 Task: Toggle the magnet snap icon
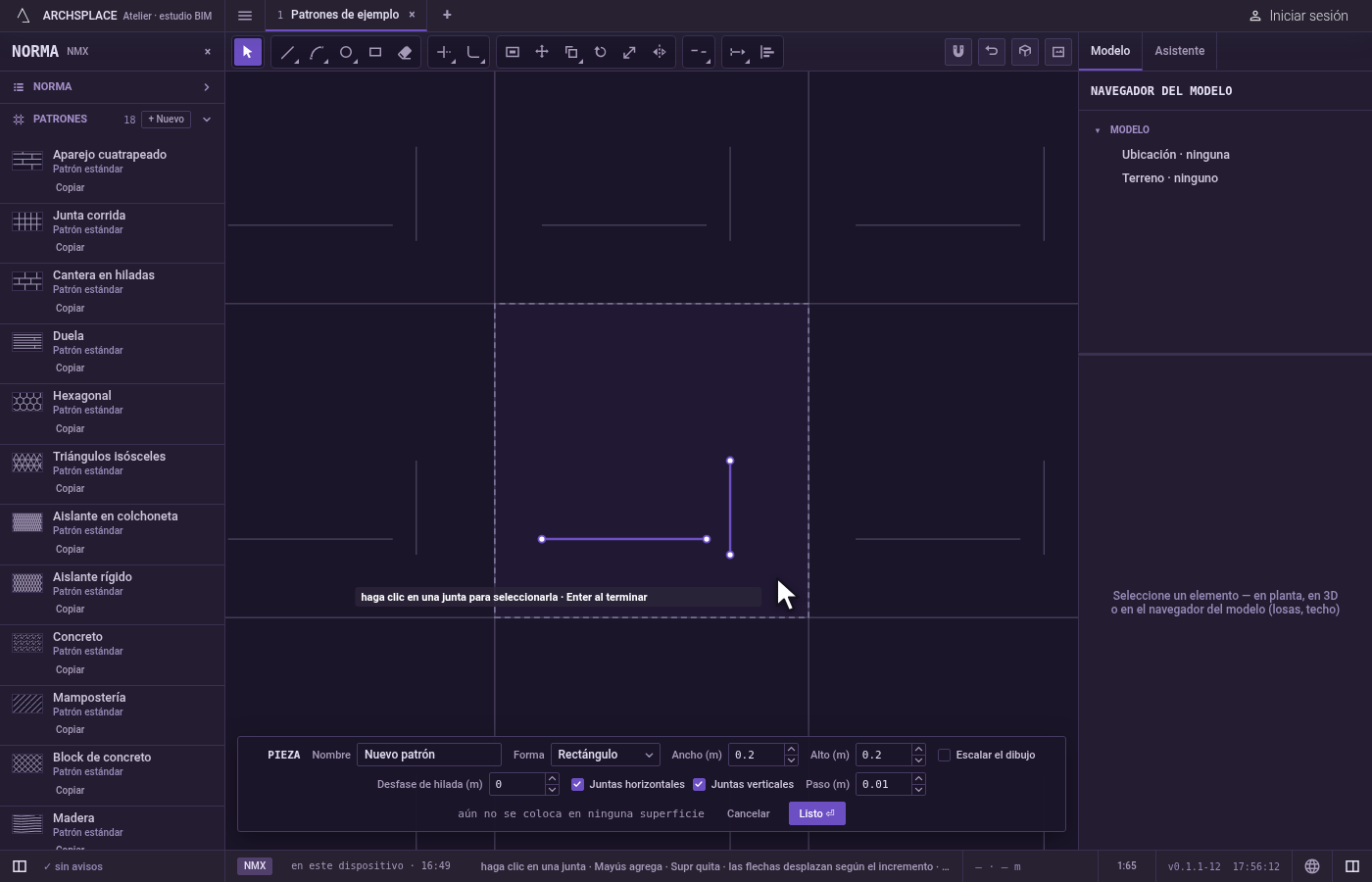click(x=958, y=52)
